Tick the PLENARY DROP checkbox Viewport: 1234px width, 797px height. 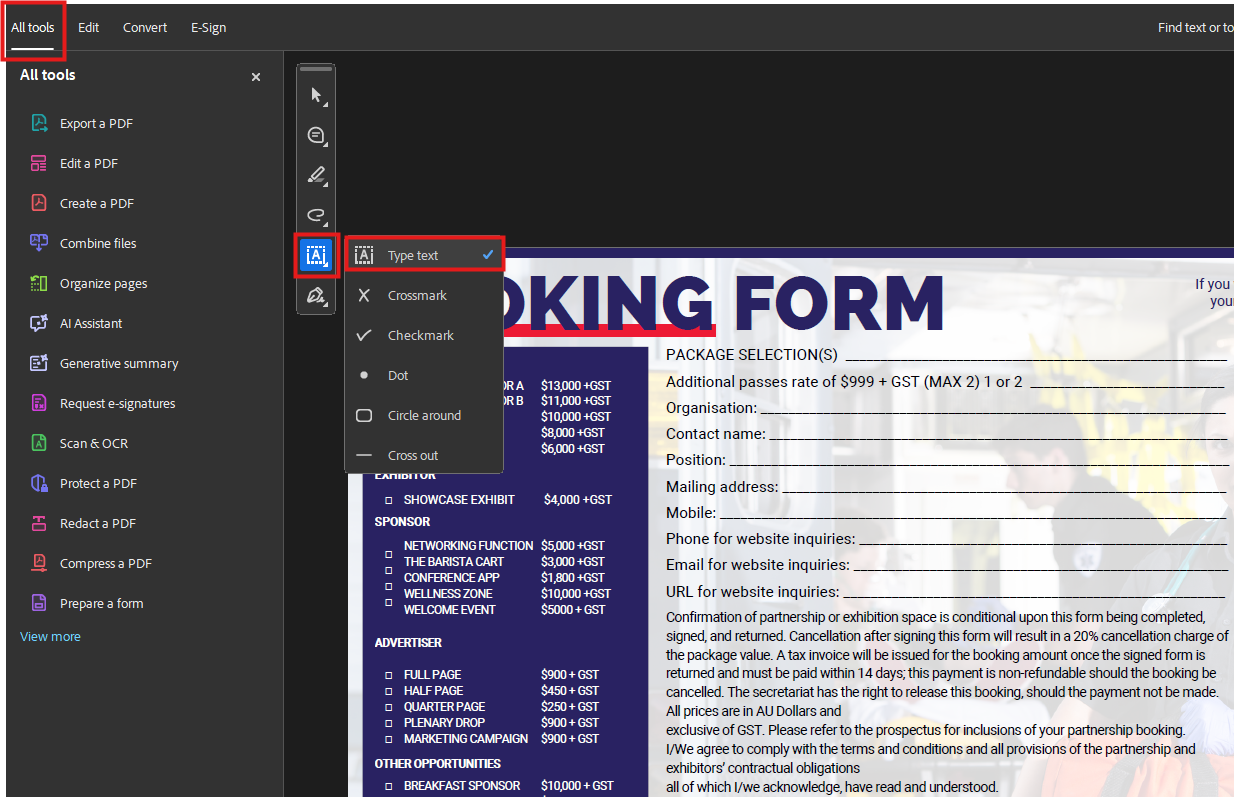[389, 723]
